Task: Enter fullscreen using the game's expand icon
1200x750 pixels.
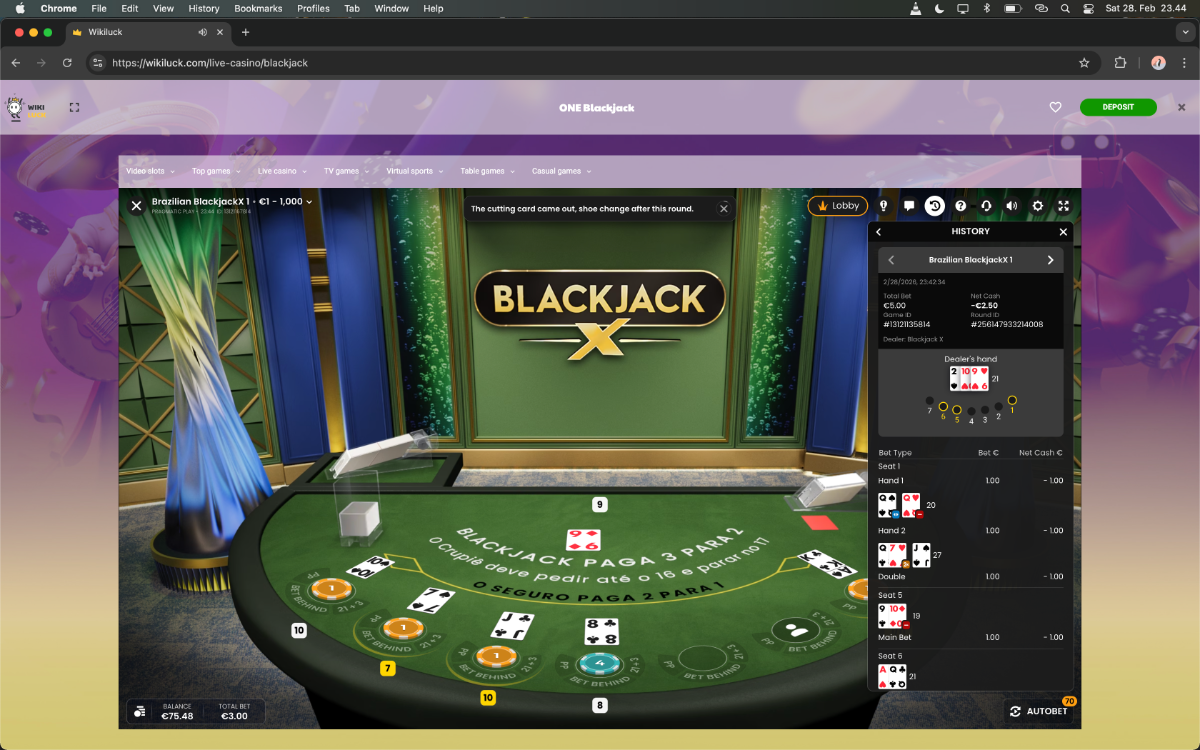Action: point(1063,206)
